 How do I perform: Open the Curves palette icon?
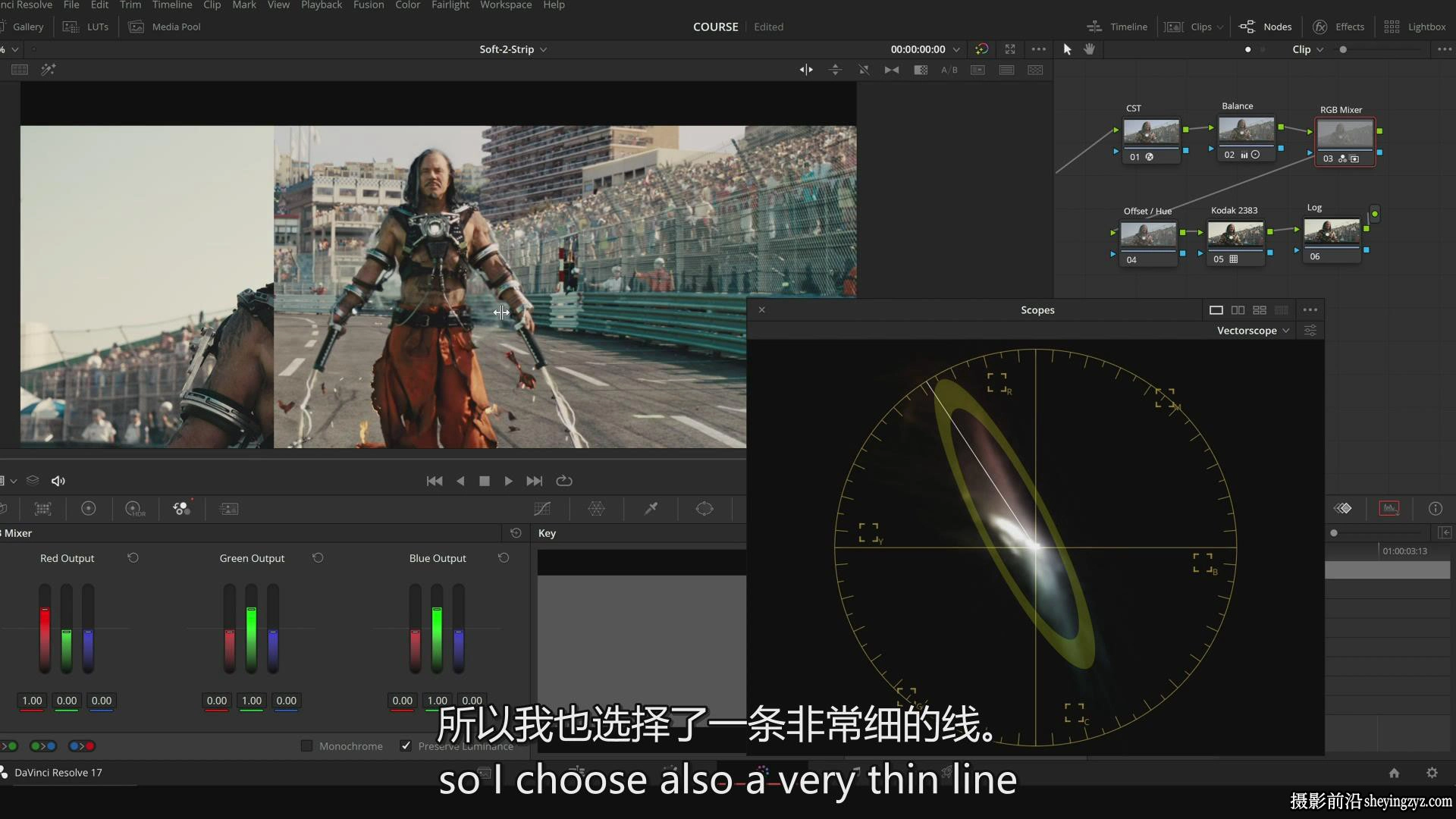click(x=542, y=509)
